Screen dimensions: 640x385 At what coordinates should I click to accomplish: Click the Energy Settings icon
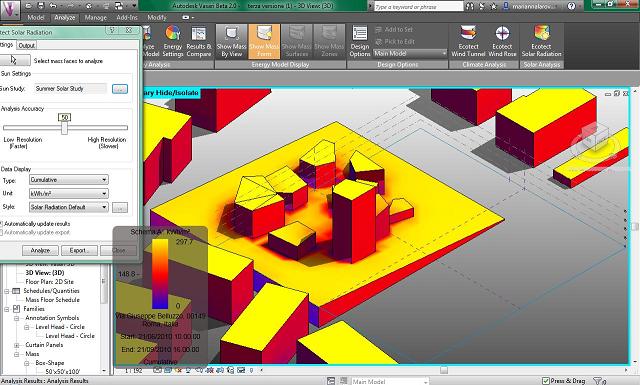click(x=173, y=40)
